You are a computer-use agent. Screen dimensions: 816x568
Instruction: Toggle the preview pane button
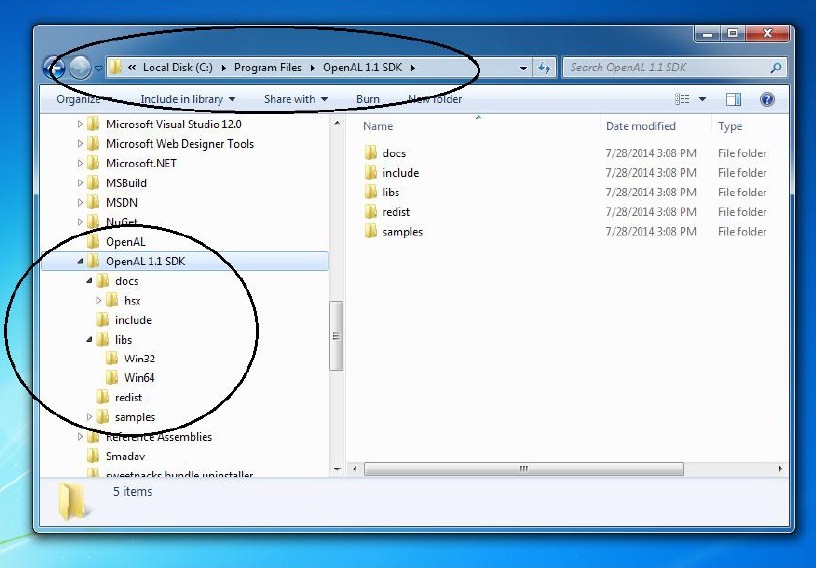pos(733,99)
